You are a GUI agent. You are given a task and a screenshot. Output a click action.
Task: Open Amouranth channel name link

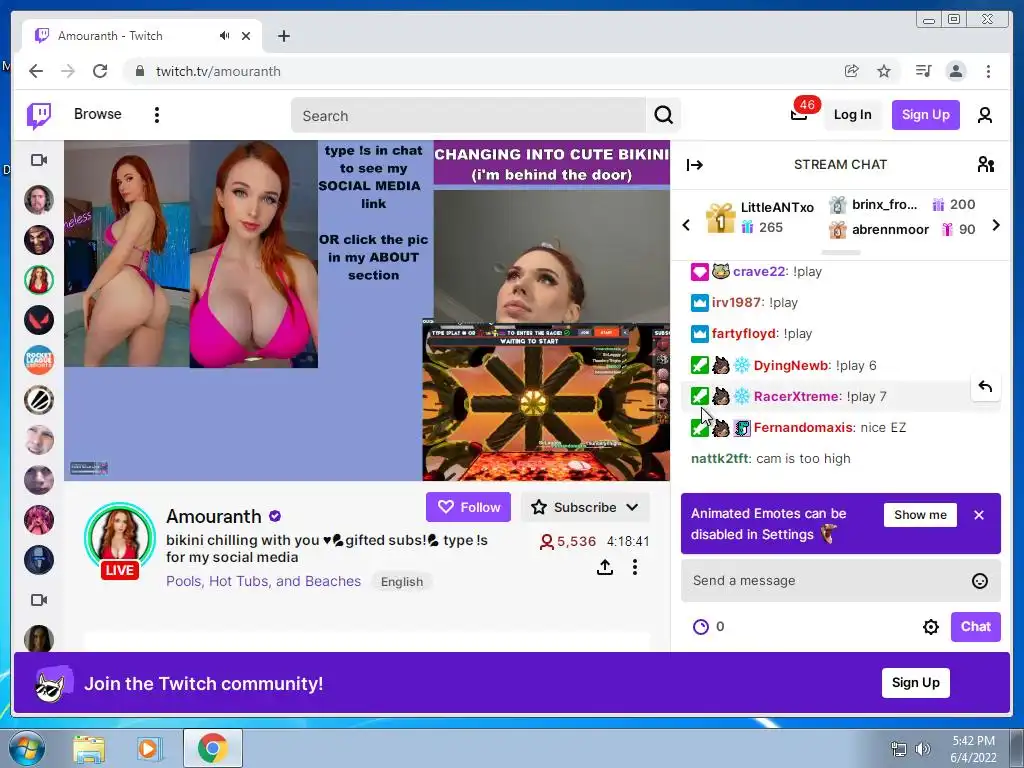point(214,516)
